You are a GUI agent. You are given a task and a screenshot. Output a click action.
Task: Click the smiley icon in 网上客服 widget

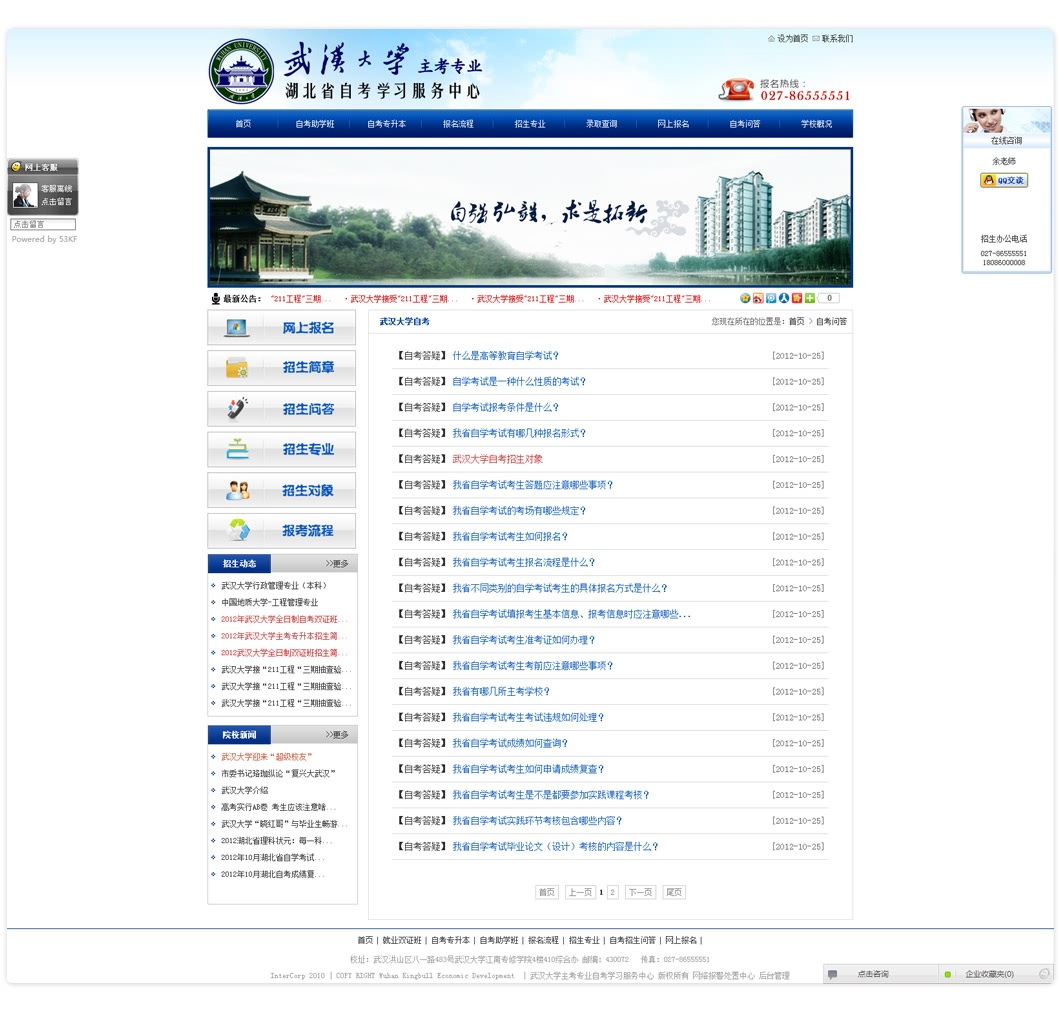click(x=16, y=166)
